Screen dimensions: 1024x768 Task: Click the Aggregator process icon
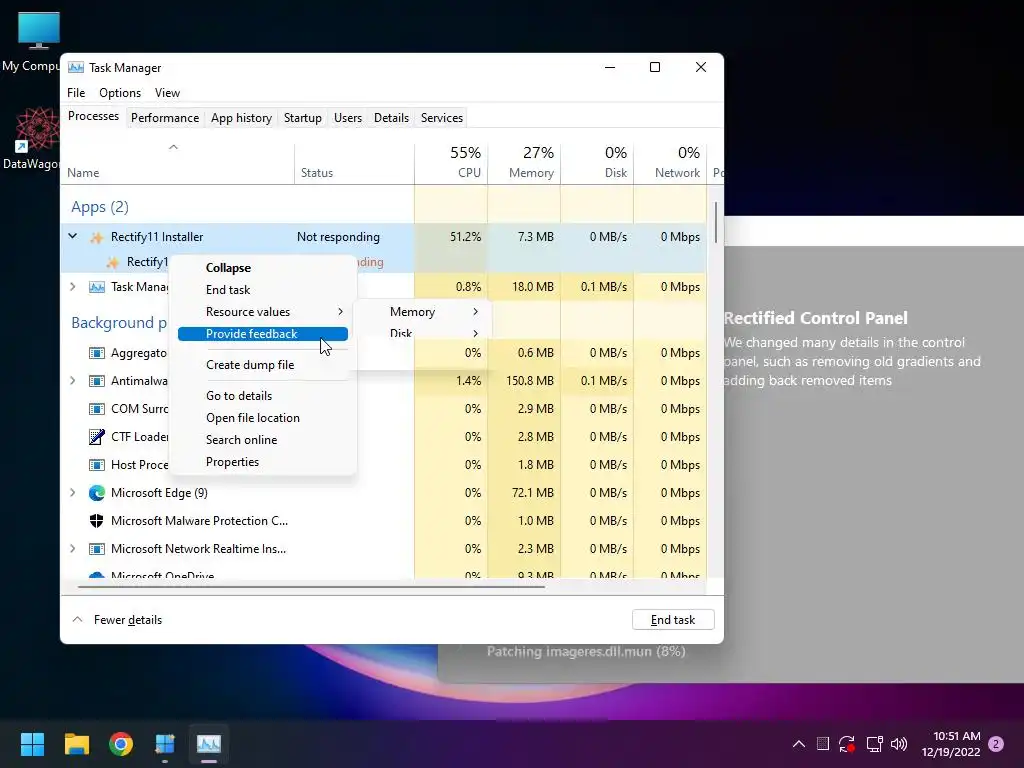(97, 353)
